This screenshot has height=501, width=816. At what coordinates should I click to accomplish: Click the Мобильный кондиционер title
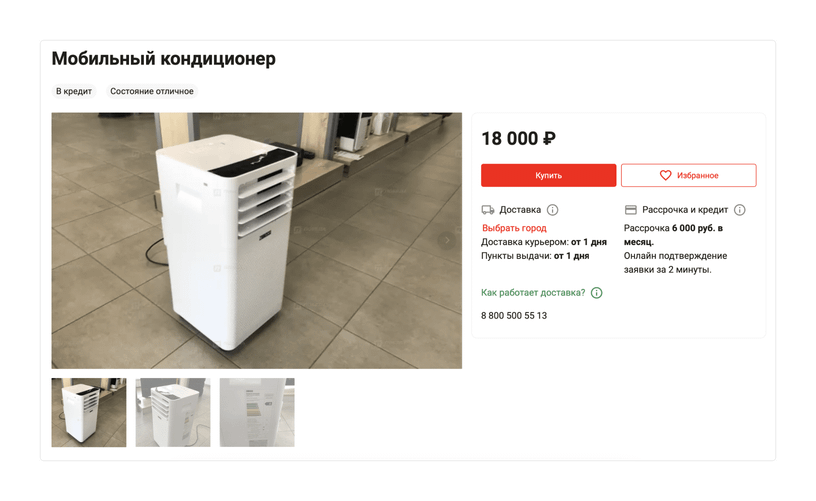click(163, 58)
